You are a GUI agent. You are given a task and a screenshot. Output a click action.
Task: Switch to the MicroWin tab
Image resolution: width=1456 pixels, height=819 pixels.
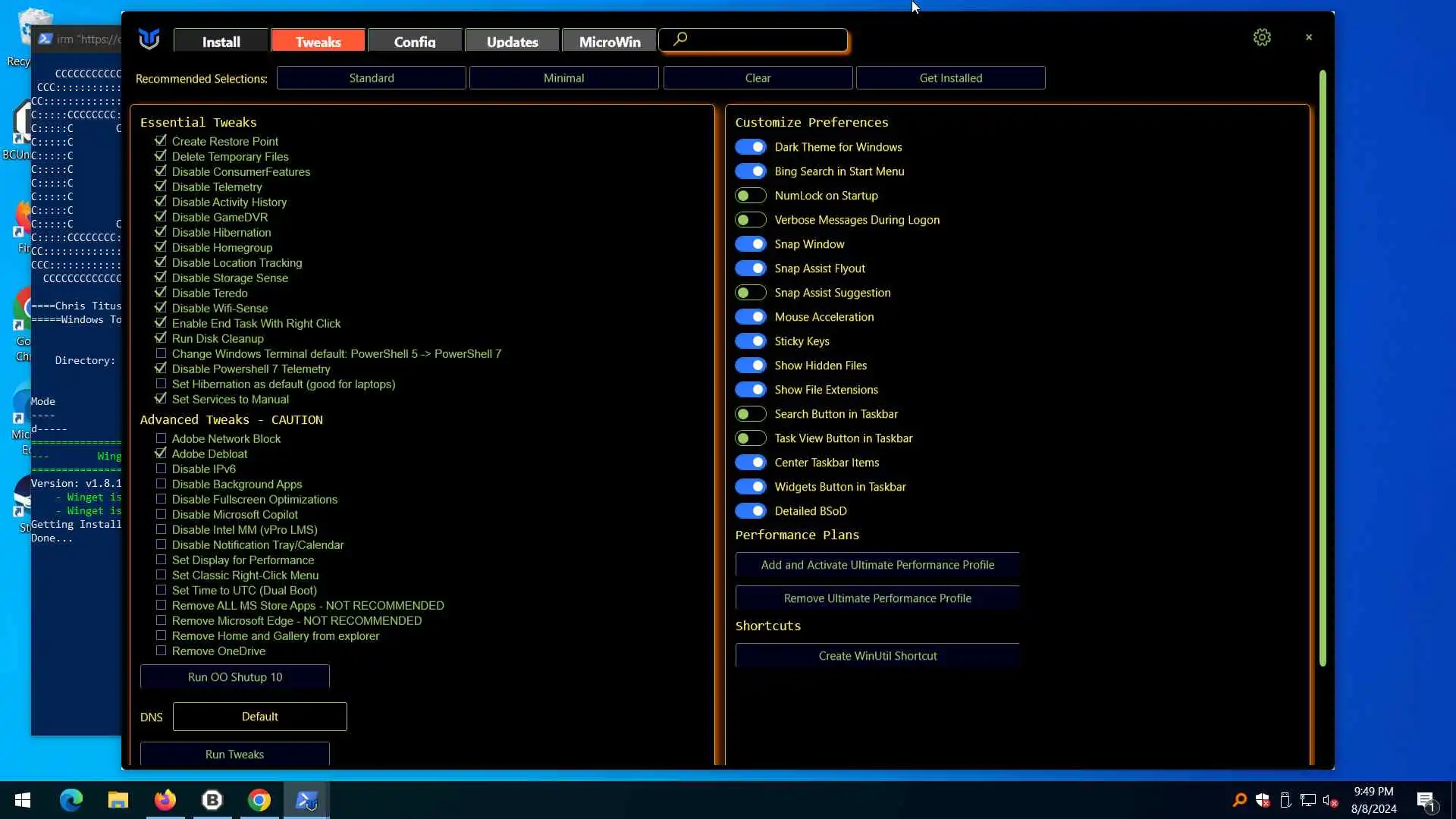tap(609, 42)
